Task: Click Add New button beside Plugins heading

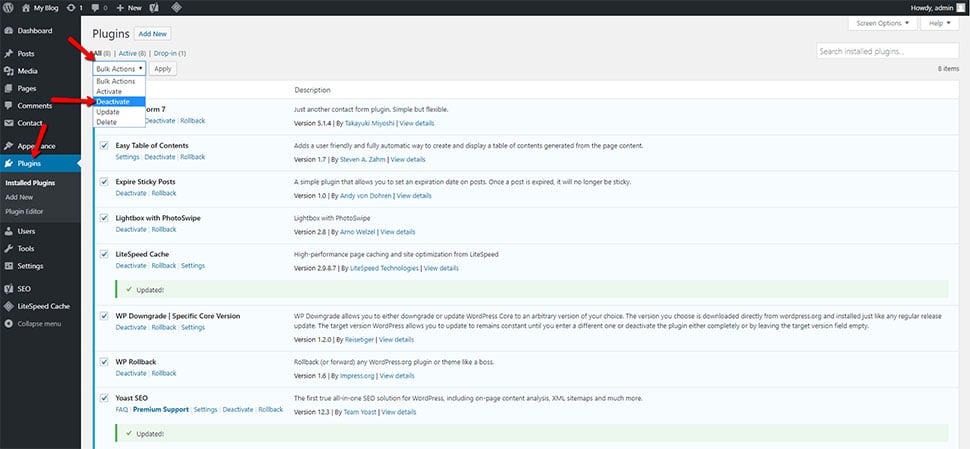Action: 152,34
